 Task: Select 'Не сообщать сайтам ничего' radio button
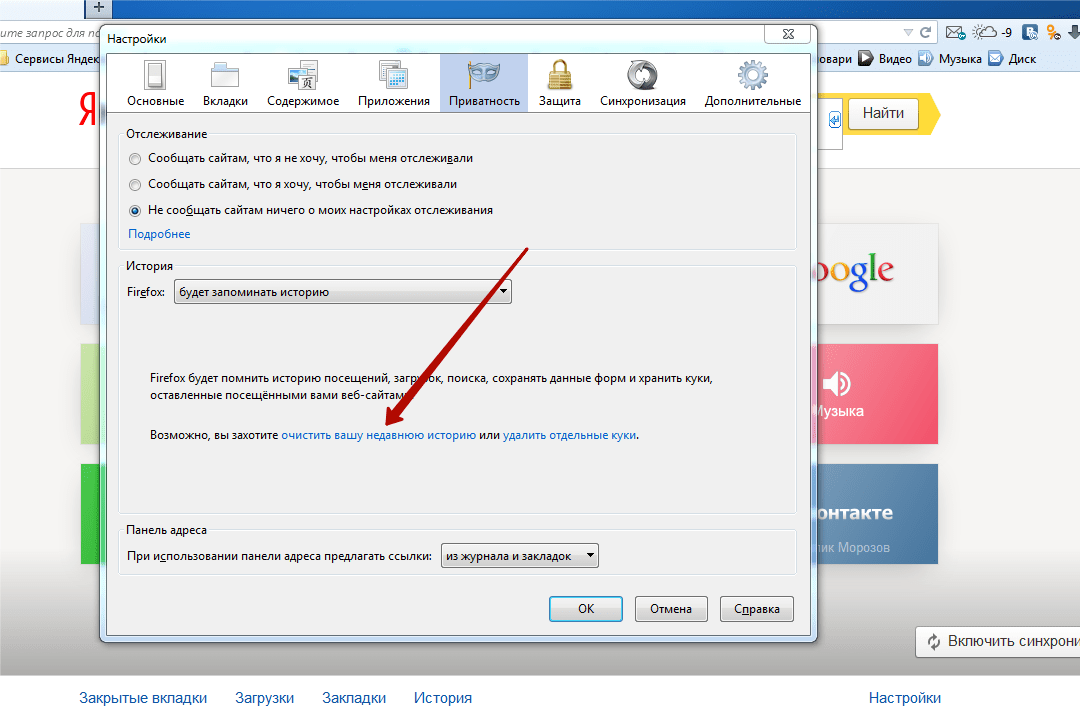(135, 210)
